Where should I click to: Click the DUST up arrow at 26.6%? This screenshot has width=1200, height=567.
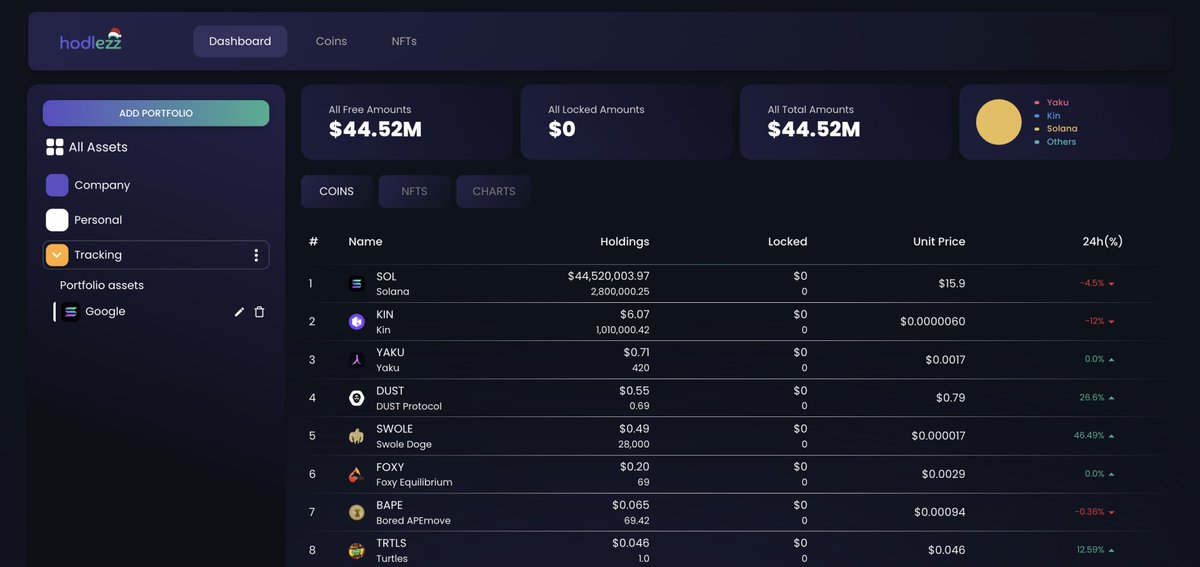pos(1111,398)
